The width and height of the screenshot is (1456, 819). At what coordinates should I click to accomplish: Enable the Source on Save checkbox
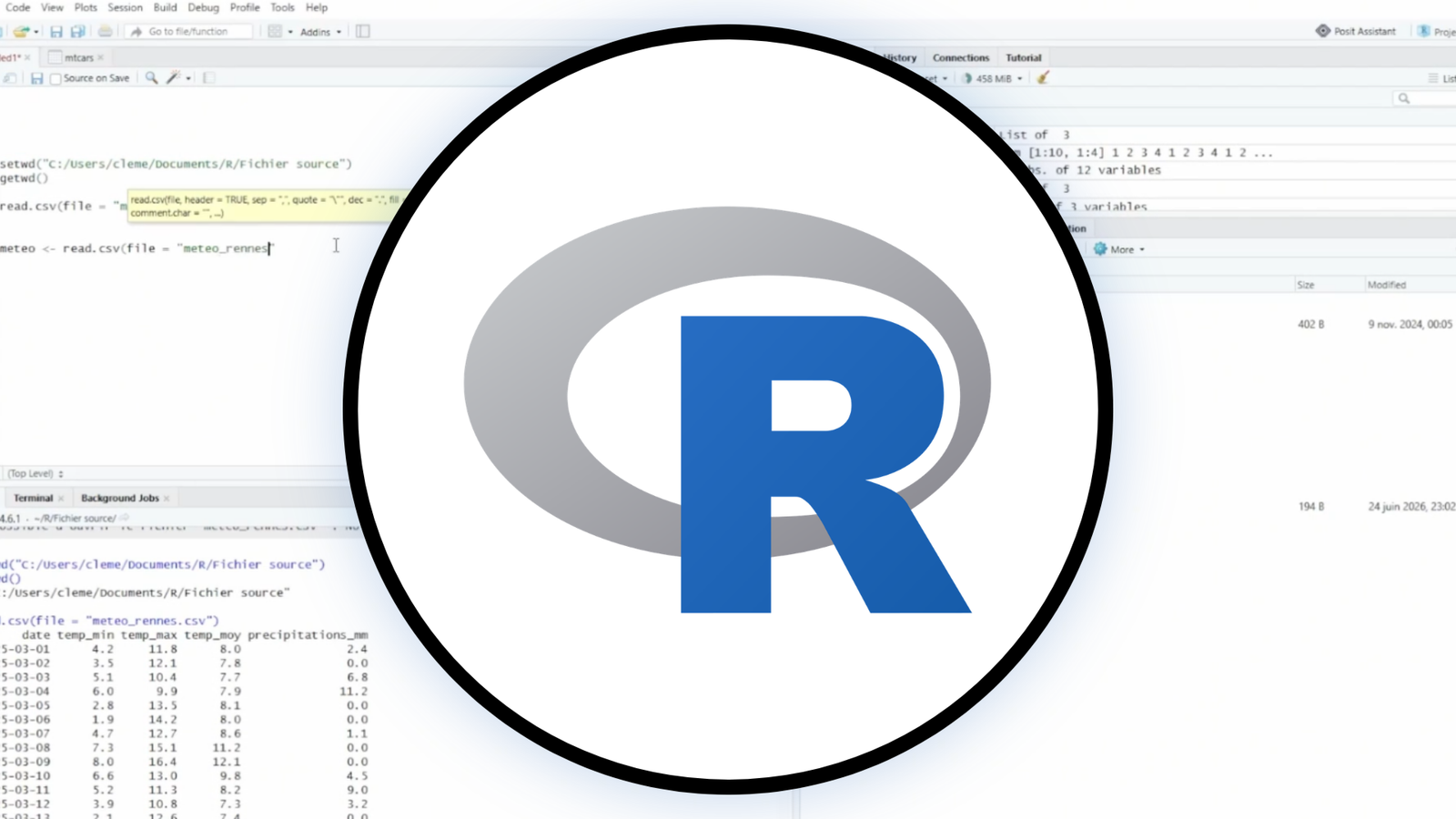pos(56,79)
